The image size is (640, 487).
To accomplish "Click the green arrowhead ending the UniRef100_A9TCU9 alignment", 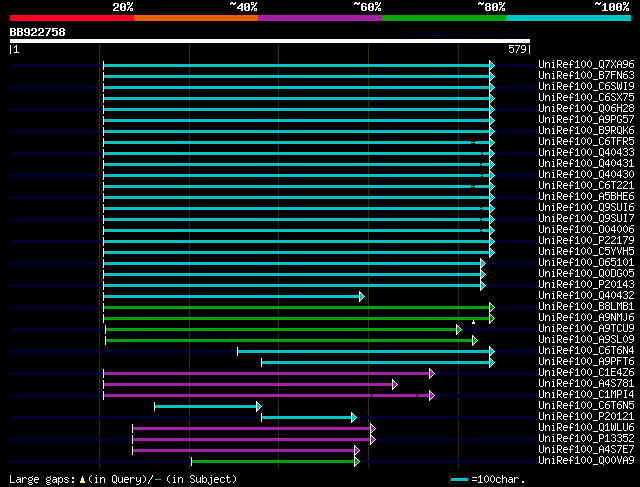I will click(459, 329).
